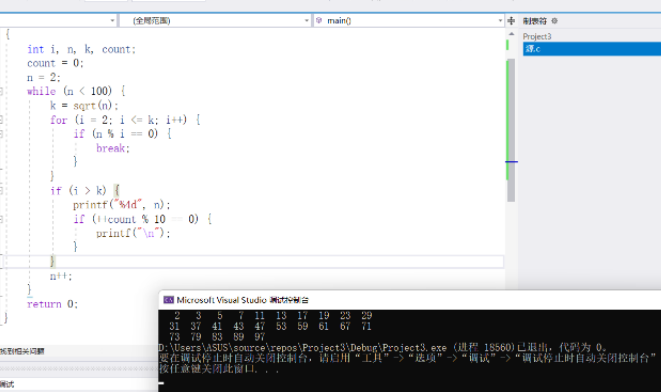Click the highlighted closing brace line in the editor

coord(253,261)
